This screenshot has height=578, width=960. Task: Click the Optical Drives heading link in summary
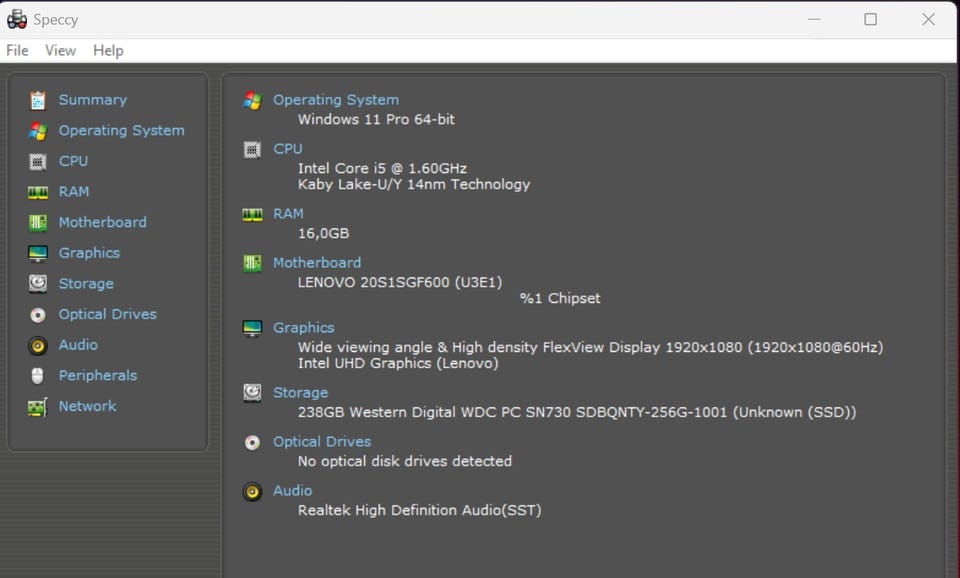pyautogui.click(x=322, y=441)
